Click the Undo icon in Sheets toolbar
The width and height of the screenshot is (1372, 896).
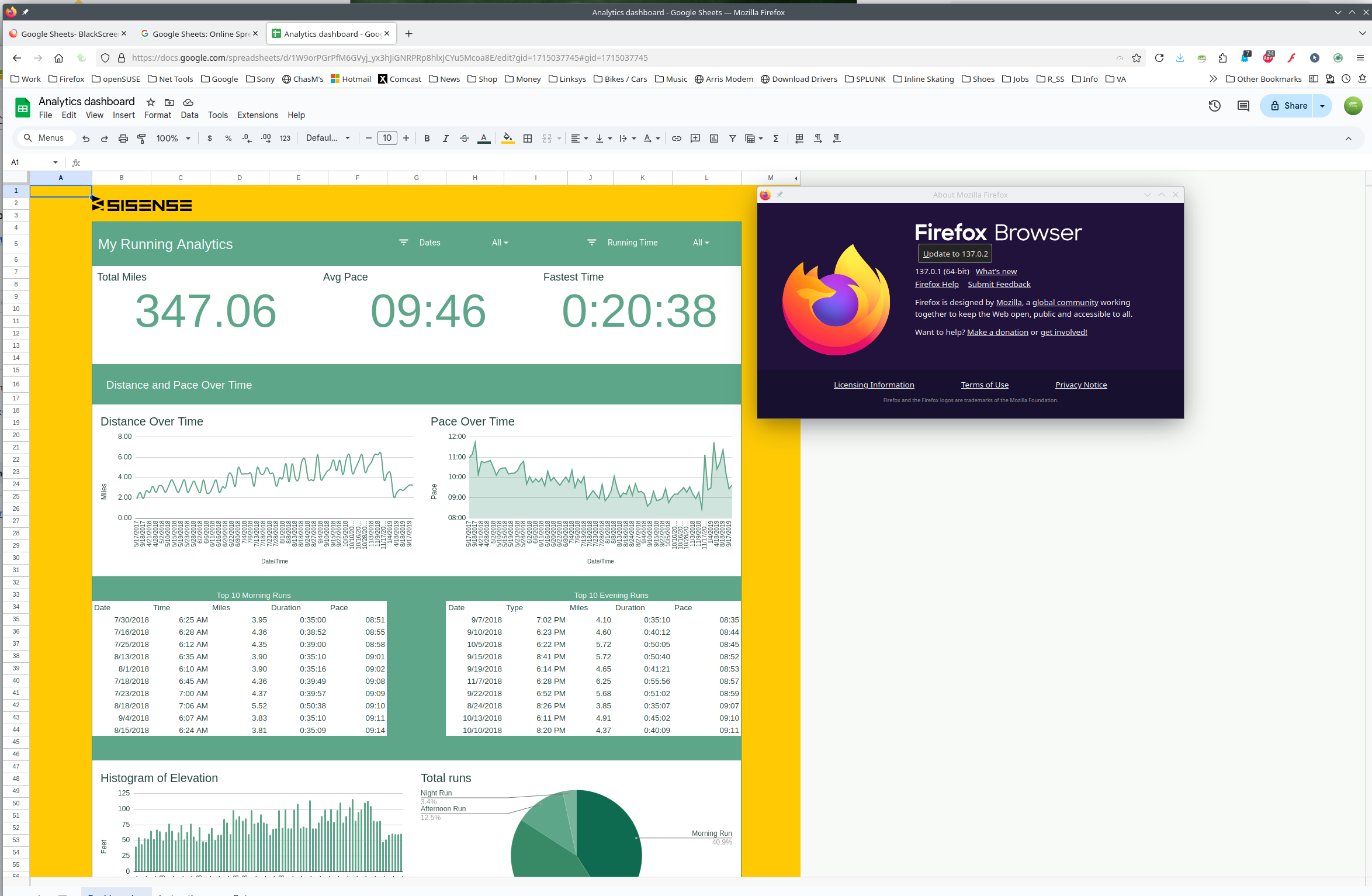[86, 139]
